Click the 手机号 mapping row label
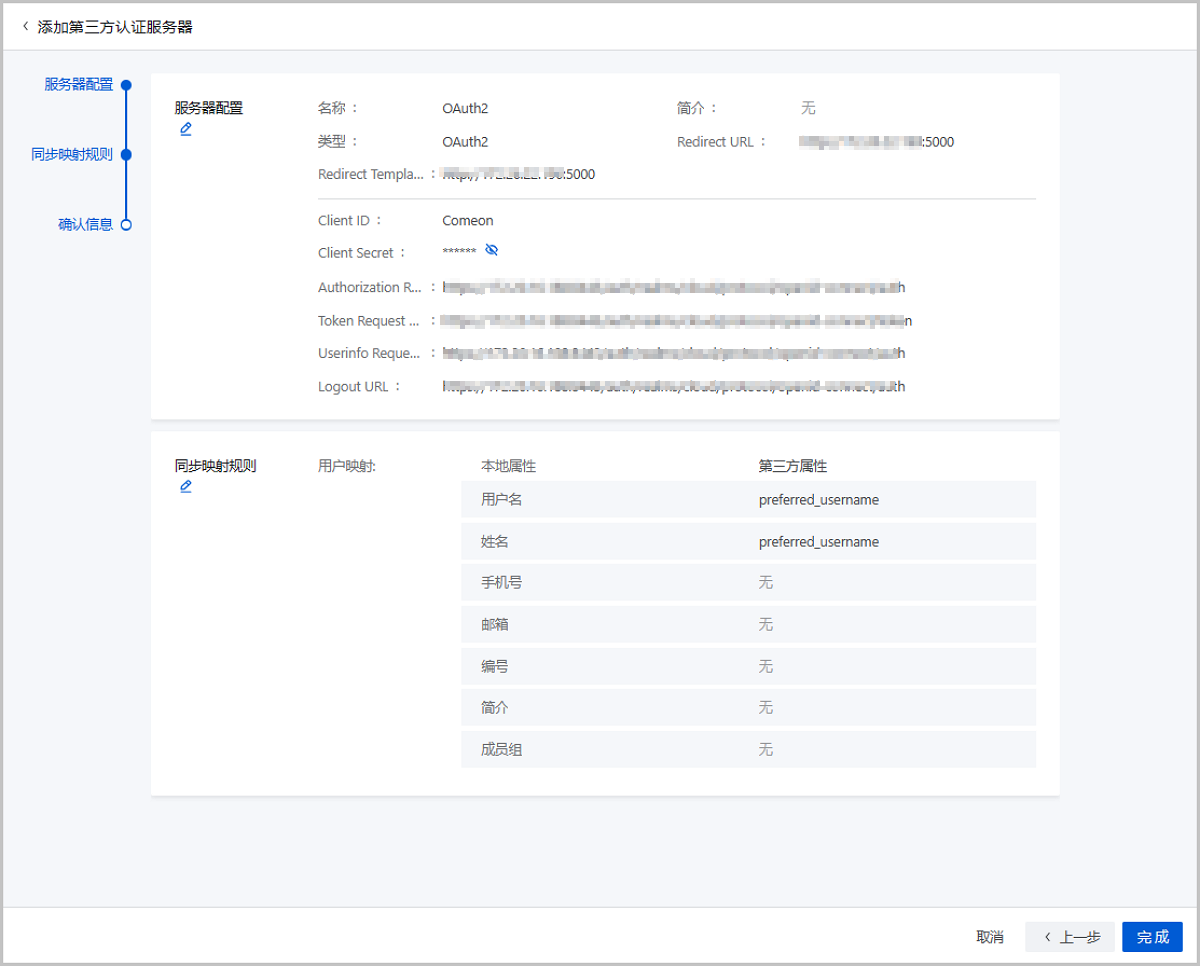The height and width of the screenshot is (966, 1200). click(501, 582)
